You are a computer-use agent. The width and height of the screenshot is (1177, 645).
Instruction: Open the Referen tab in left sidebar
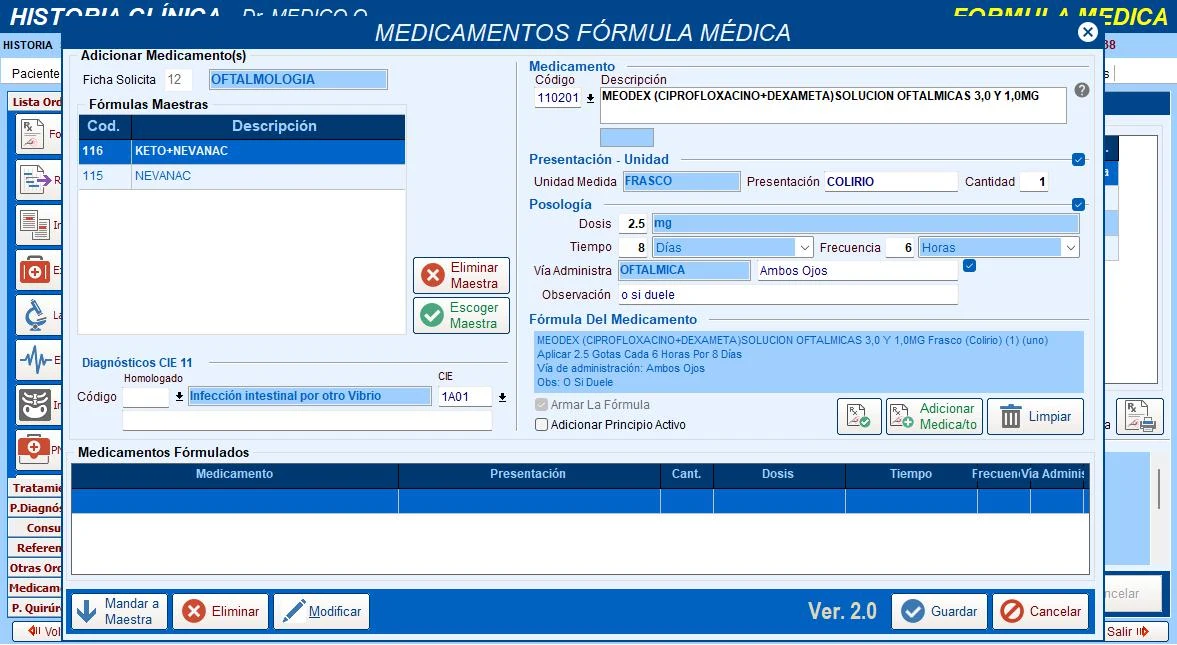click(x=35, y=548)
